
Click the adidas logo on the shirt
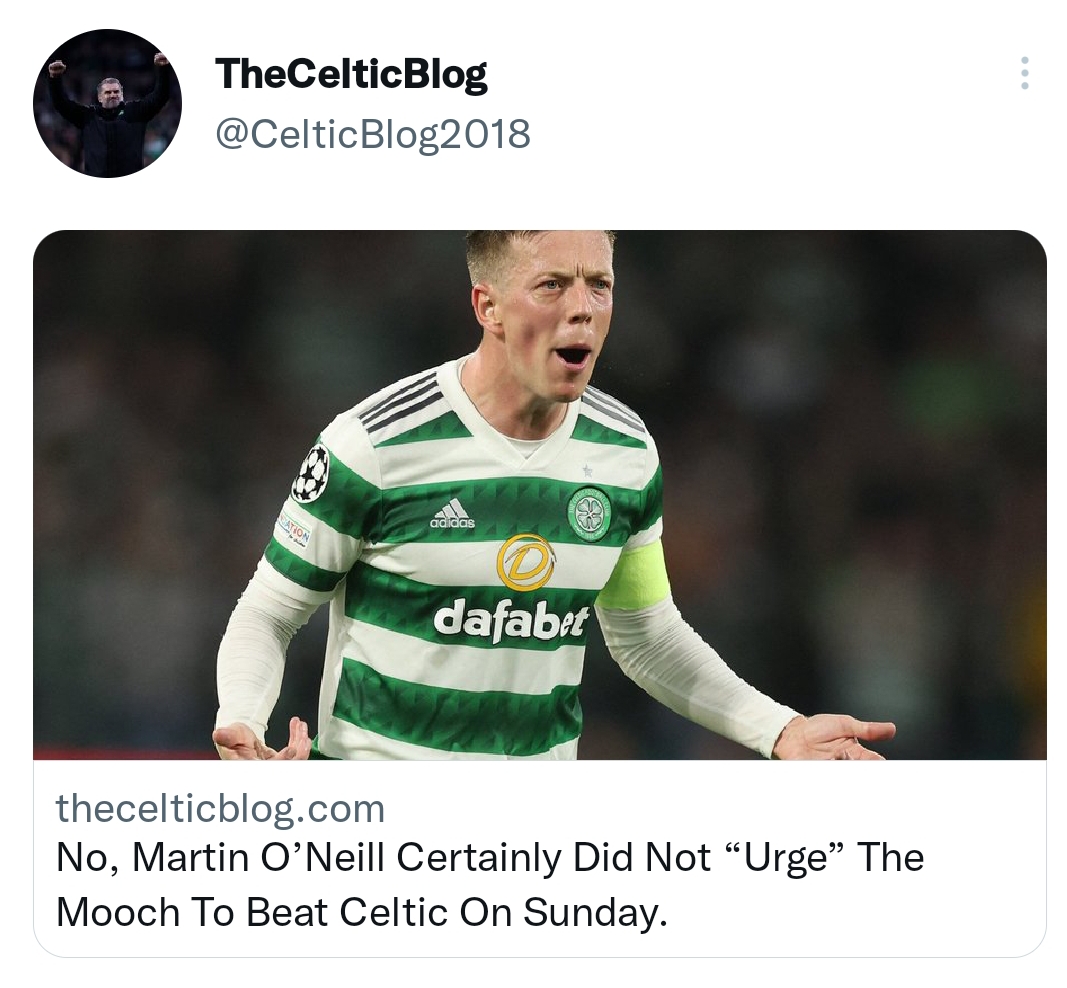[453, 514]
